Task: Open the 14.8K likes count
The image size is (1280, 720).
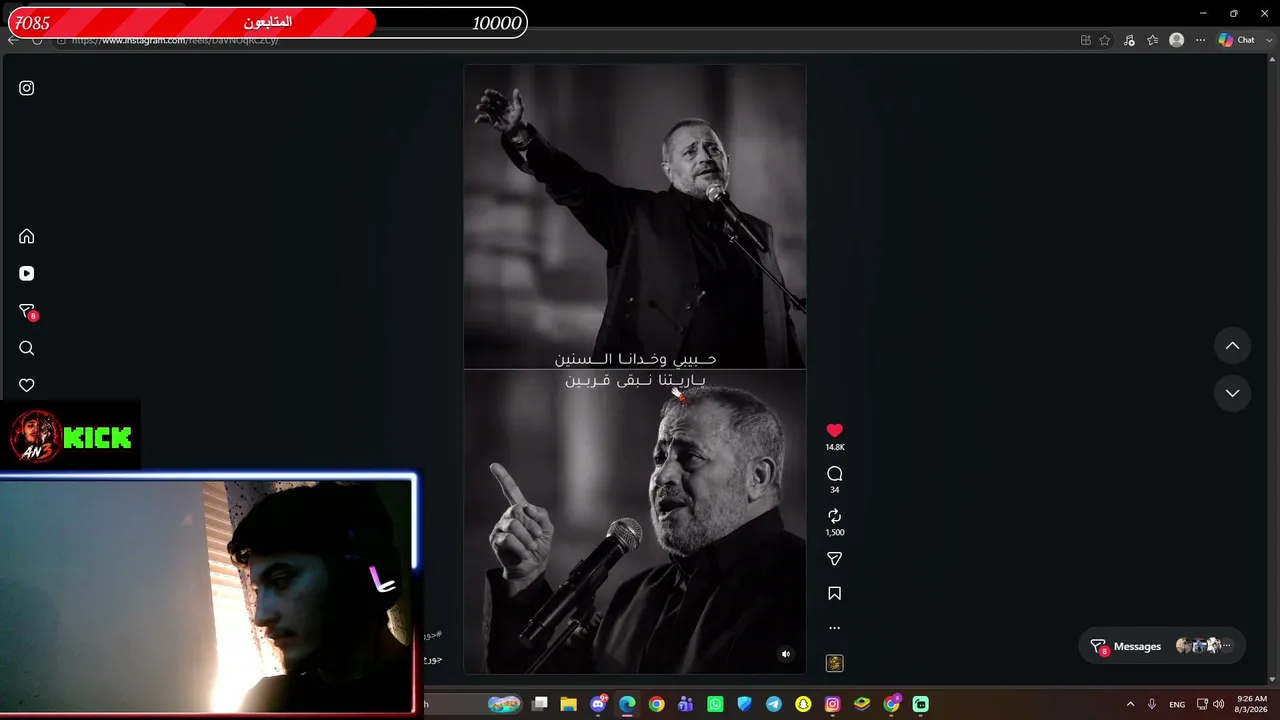Action: click(835, 447)
